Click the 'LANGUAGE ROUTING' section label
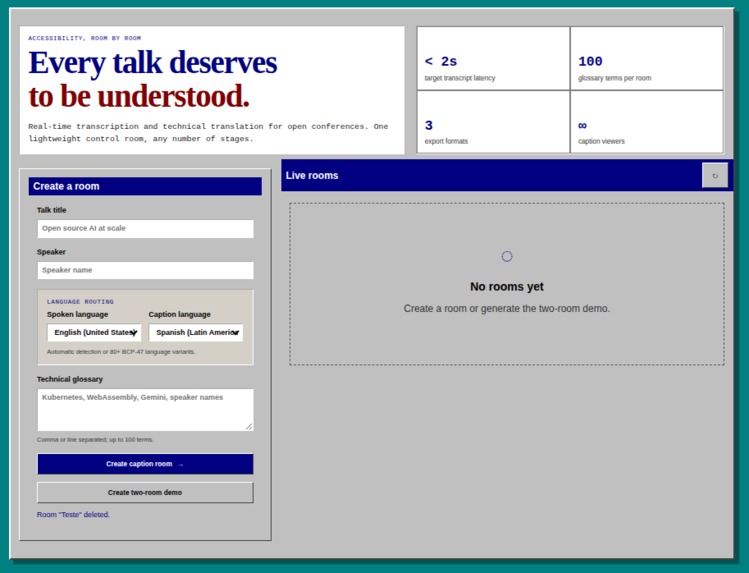Image resolution: width=749 pixels, height=573 pixels. coord(80,302)
